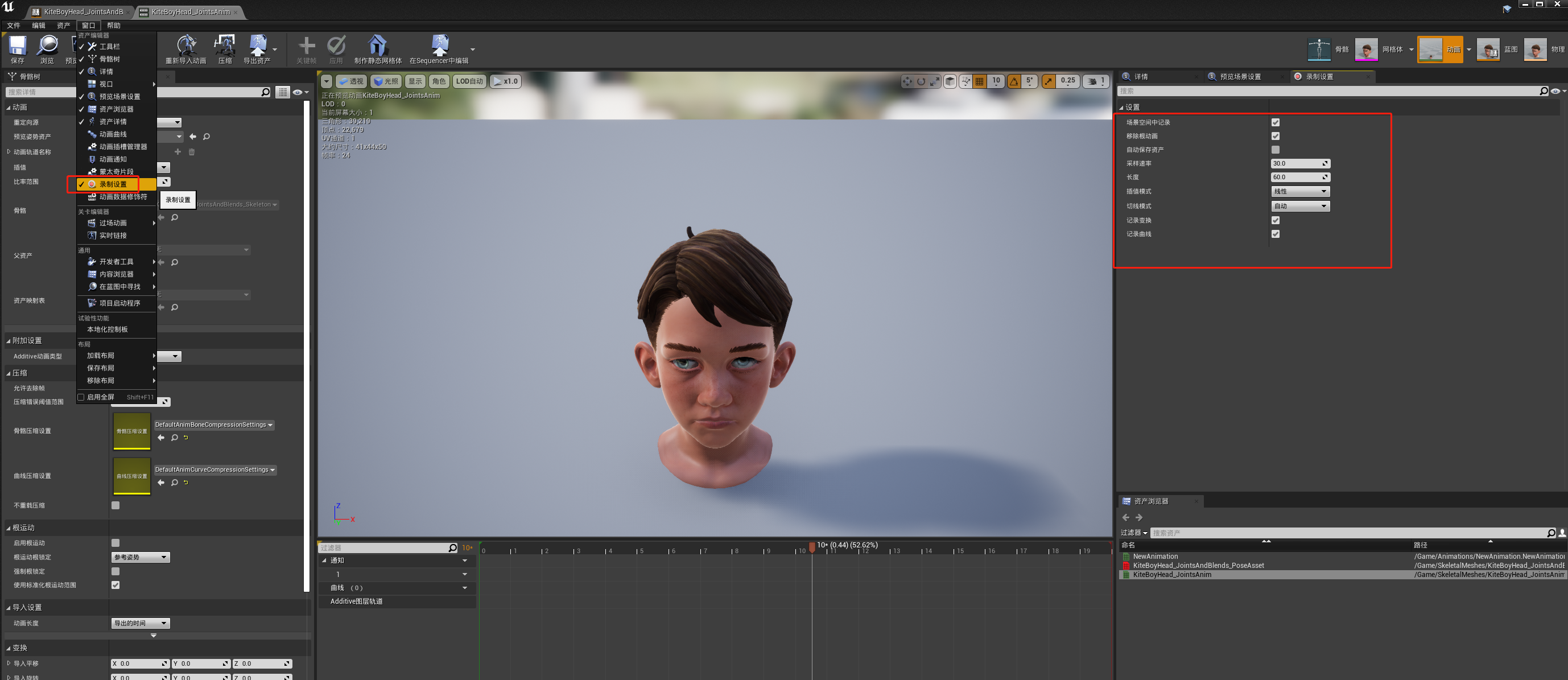Click the 导出资产 export asset icon
This screenshot has width=1568, height=680.
pos(258,46)
